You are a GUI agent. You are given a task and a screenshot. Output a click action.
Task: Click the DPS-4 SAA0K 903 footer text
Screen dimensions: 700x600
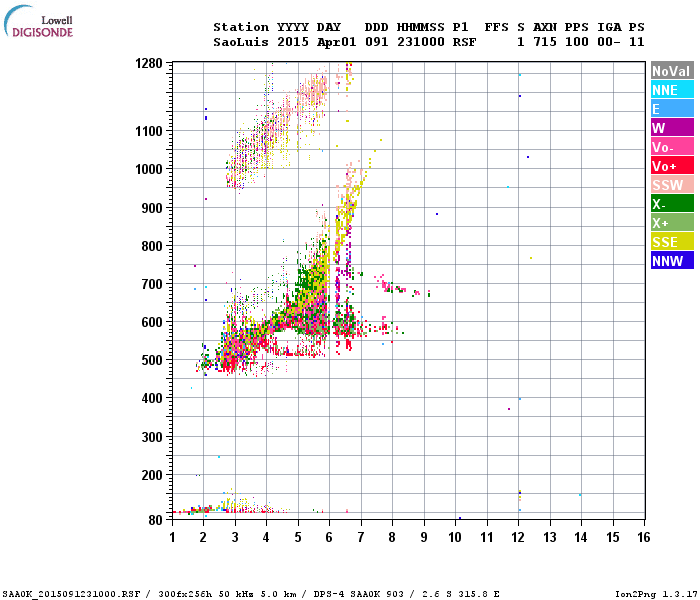pyautogui.click(x=358, y=594)
